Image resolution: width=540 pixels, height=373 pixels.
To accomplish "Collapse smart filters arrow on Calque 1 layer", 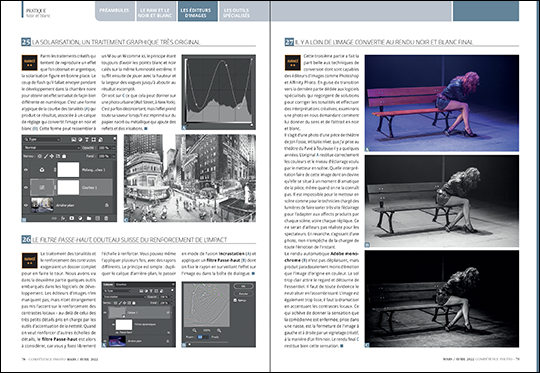I will tap(172, 312).
